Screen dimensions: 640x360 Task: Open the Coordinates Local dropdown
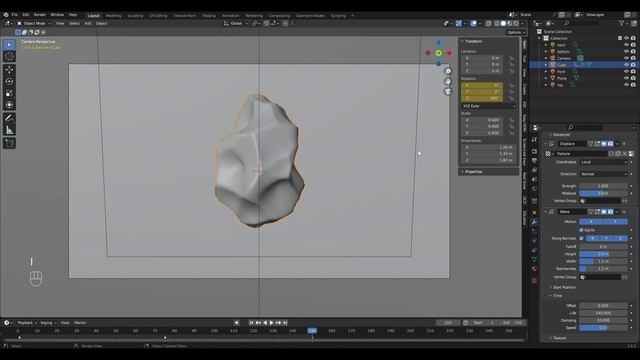point(603,162)
